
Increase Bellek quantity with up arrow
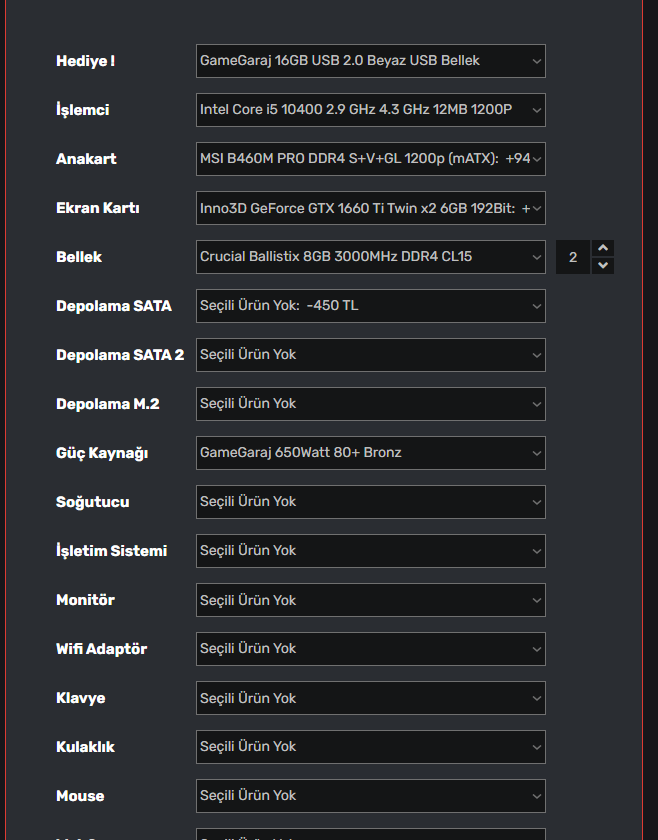602,248
